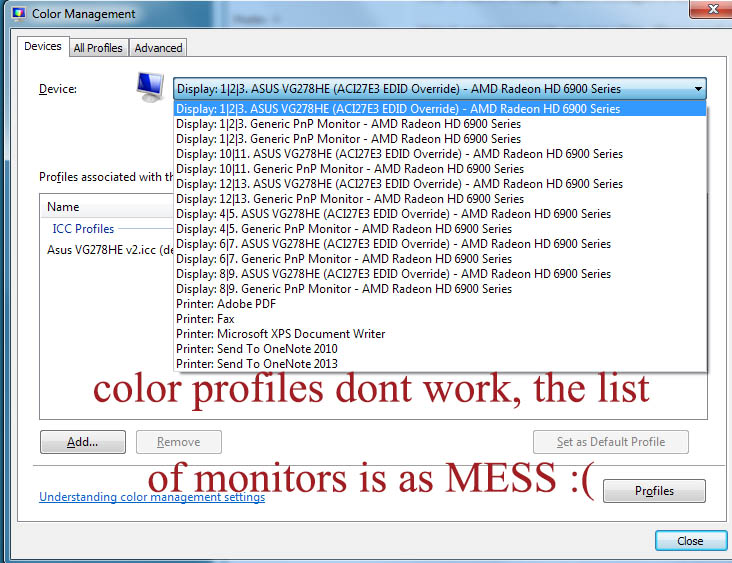Click the Color Management title bar icon
732x563 pixels.
coord(19,14)
